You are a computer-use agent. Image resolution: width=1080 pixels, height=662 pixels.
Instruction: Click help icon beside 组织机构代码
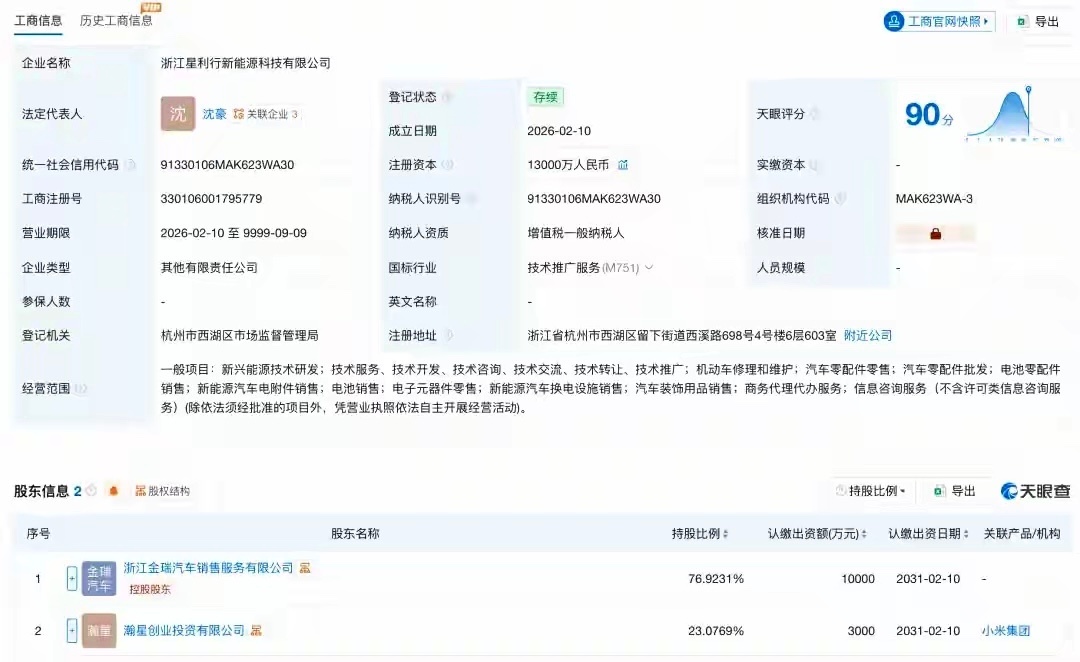coord(840,198)
